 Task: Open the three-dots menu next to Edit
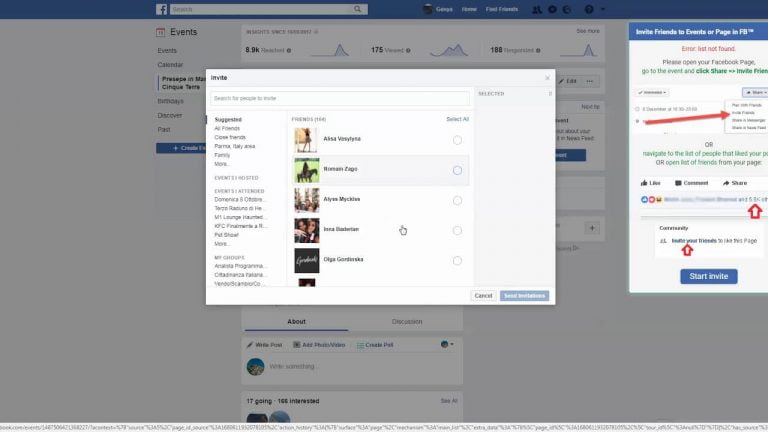(x=590, y=81)
